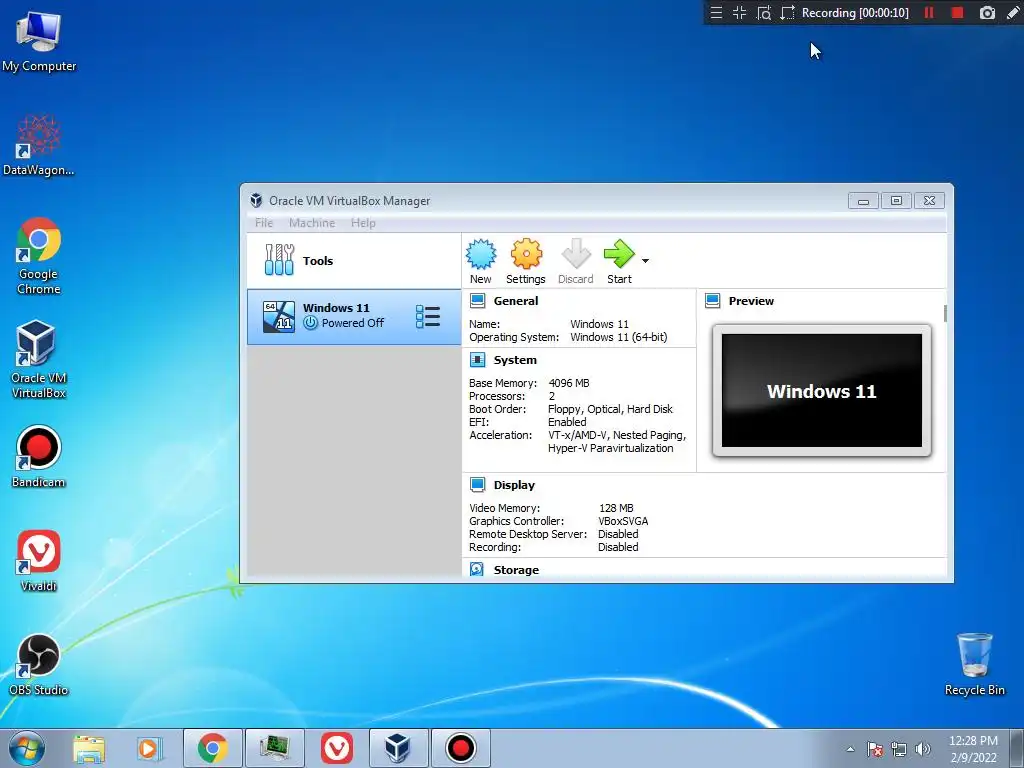Viewport: 1024px width, 768px height.
Task: Switch to VirtualBox in the taskbar
Action: 398,748
